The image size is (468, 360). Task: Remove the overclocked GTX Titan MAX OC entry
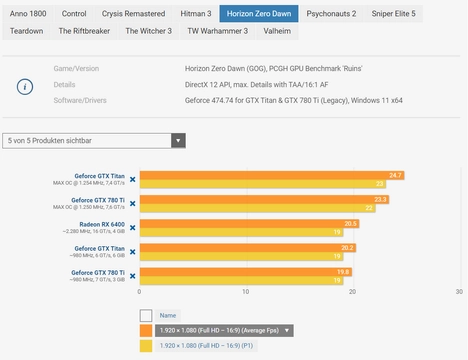click(132, 179)
